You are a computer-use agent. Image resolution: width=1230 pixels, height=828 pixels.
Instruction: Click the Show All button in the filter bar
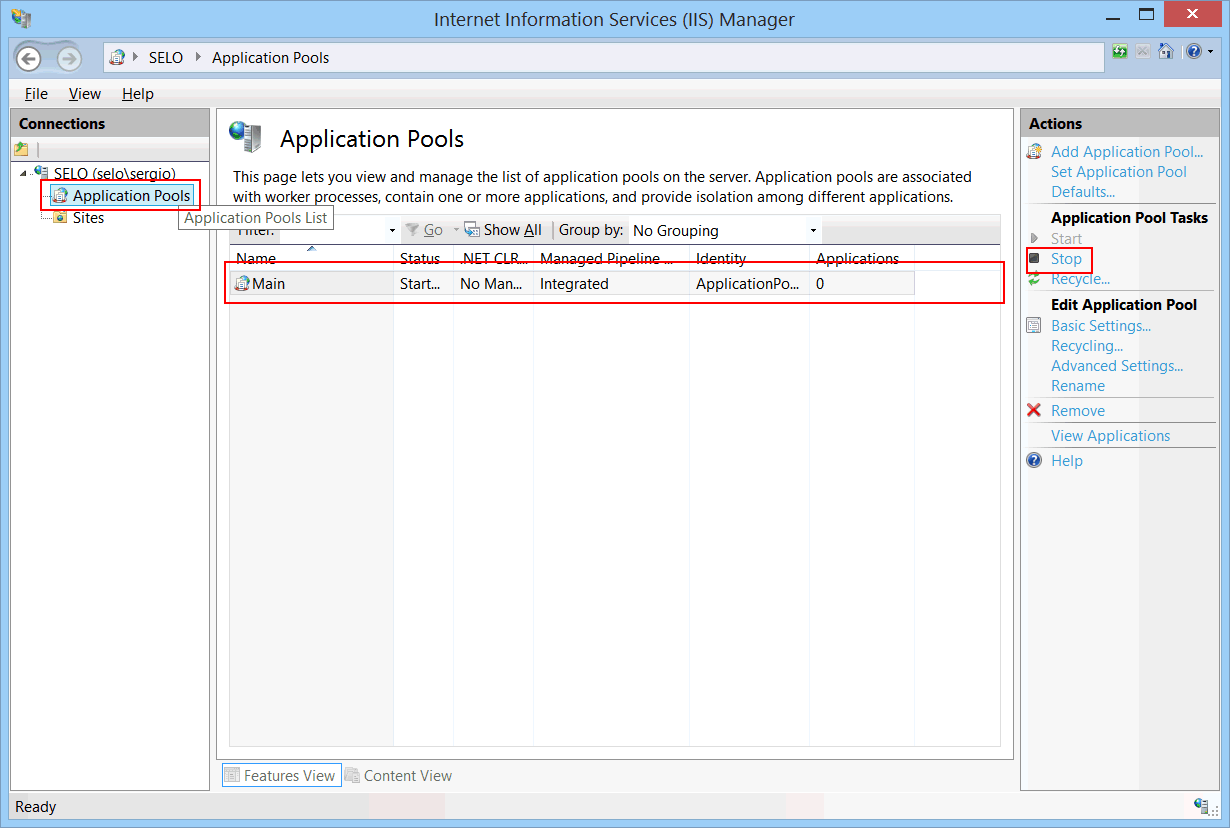pyautogui.click(x=503, y=230)
